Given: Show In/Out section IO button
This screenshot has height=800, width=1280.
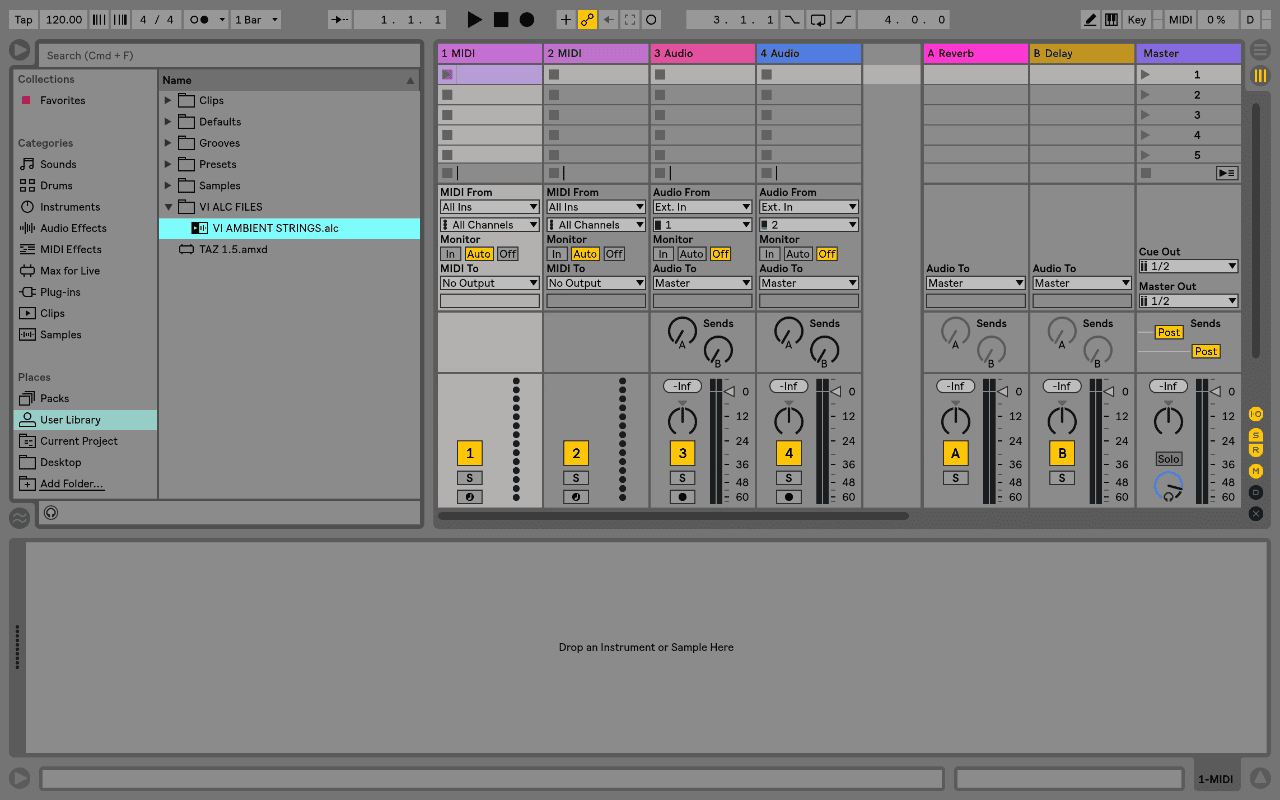Looking at the screenshot, I should 1256,414.
